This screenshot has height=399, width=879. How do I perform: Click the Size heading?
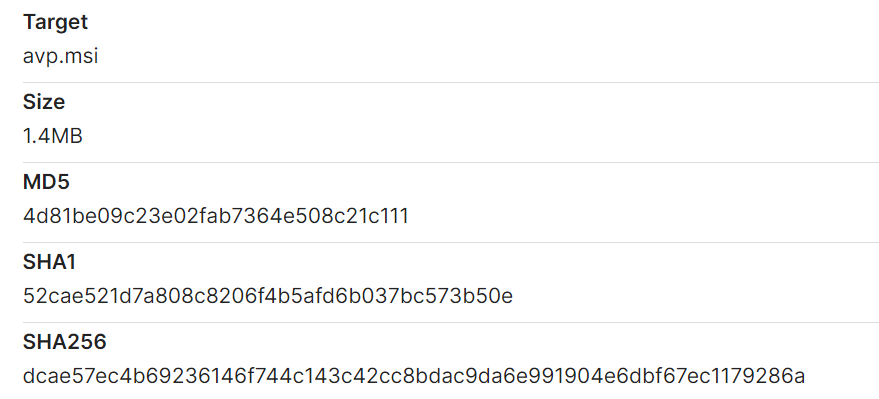coord(44,102)
